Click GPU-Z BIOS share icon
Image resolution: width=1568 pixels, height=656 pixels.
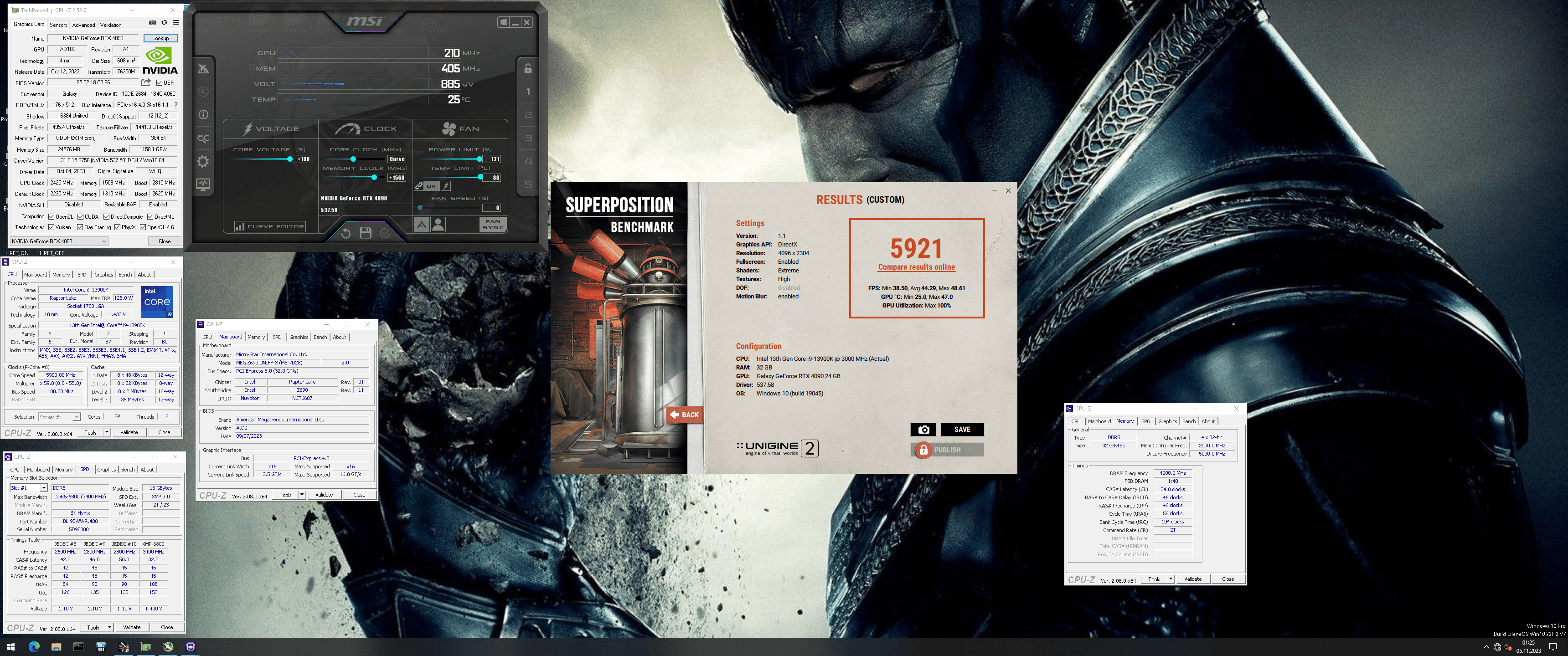click(146, 83)
